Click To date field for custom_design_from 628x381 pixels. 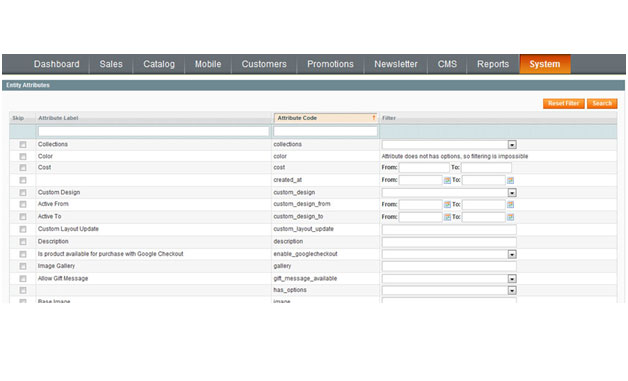(484, 205)
